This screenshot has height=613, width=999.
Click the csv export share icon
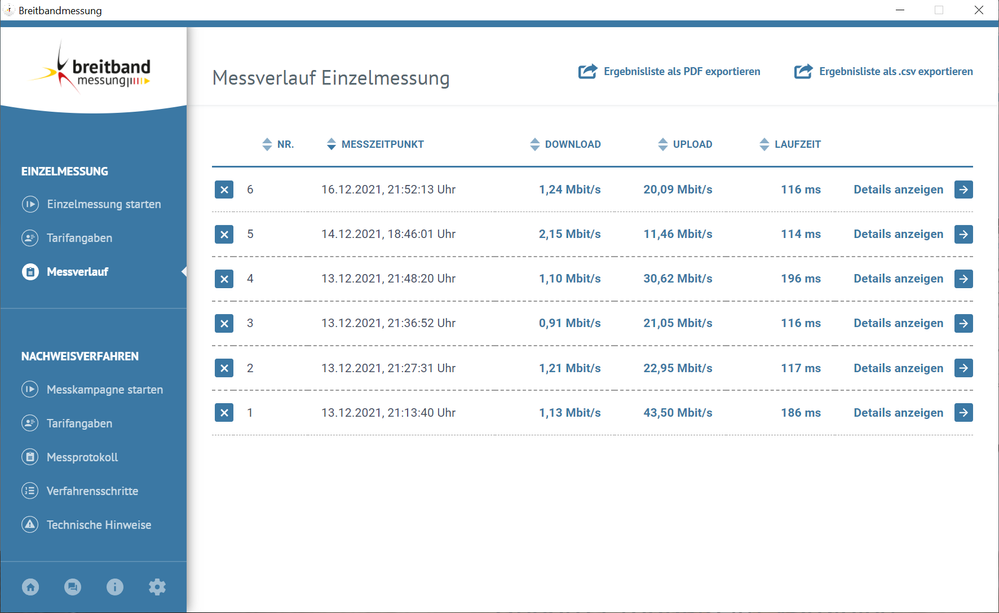tap(803, 71)
